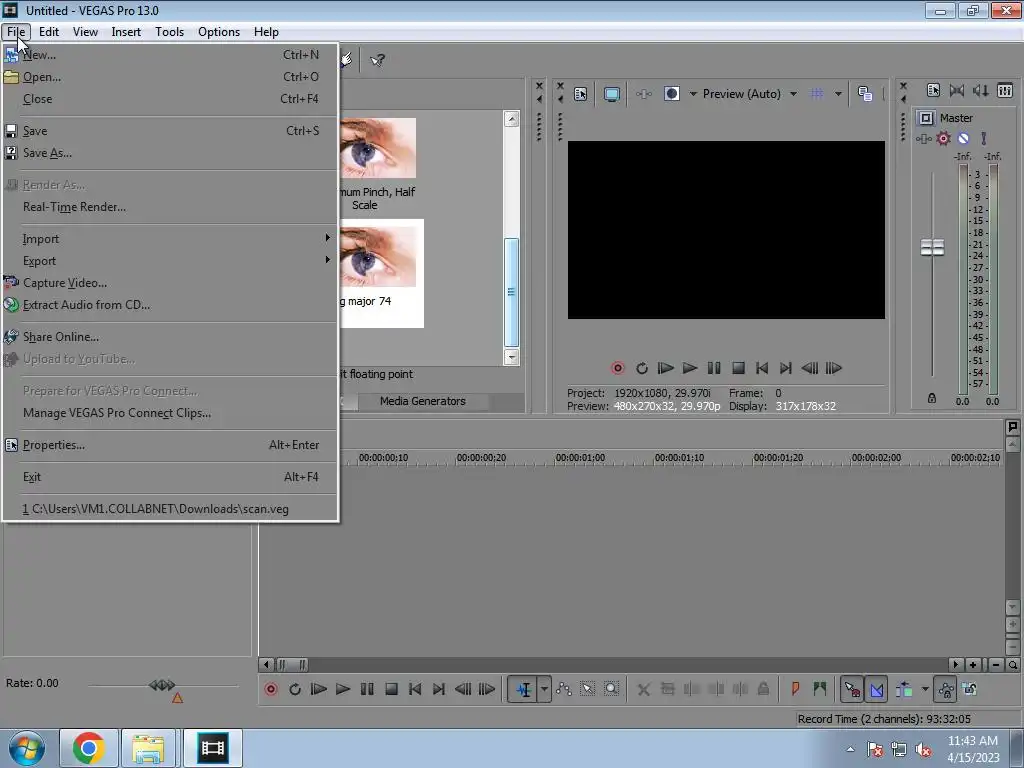Viewport: 1024px width, 768px height.
Task: Click Manage VEGAS Pro Connect Clips...
Action: [170, 413]
